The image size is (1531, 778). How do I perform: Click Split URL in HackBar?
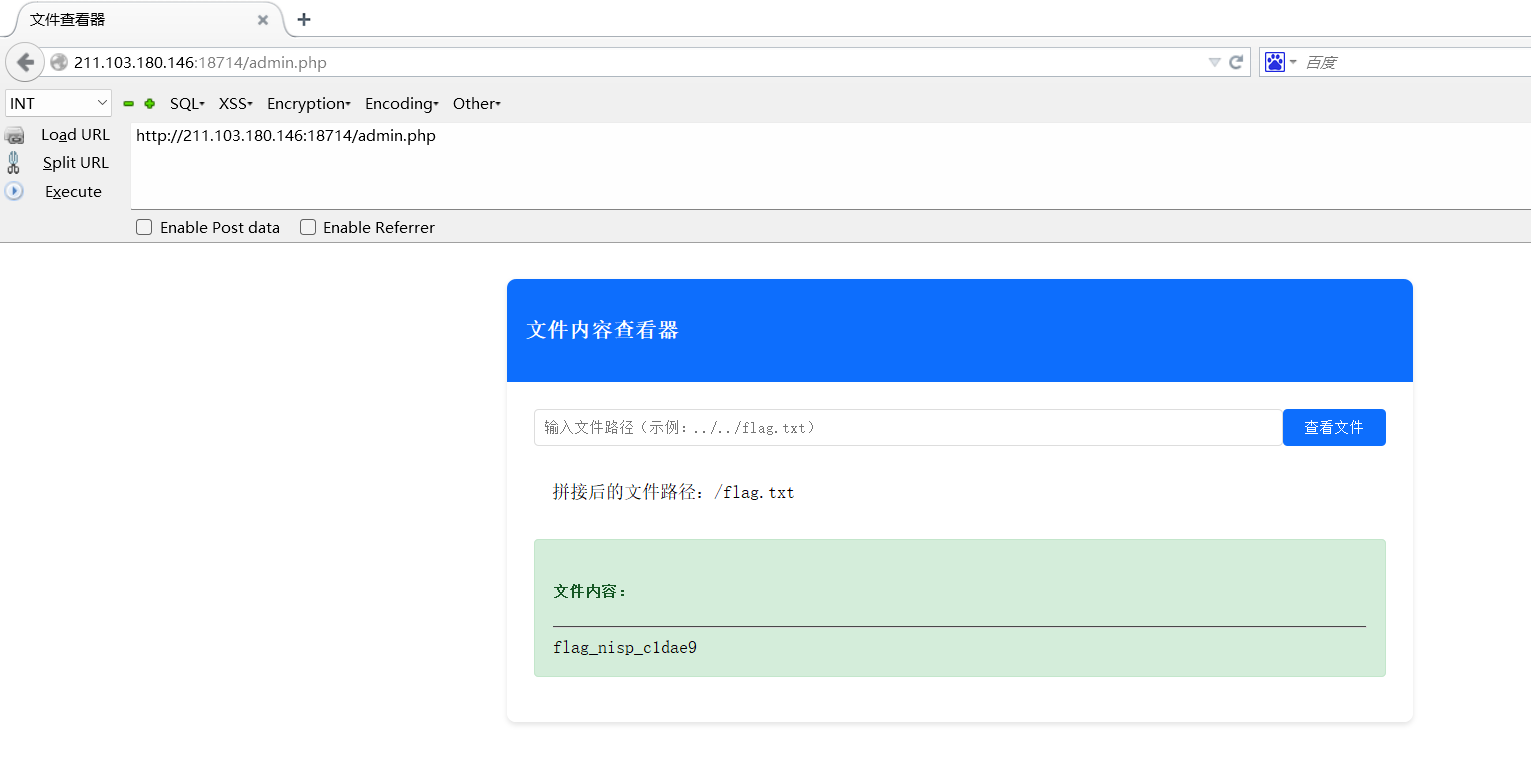click(x=75, y=163)
